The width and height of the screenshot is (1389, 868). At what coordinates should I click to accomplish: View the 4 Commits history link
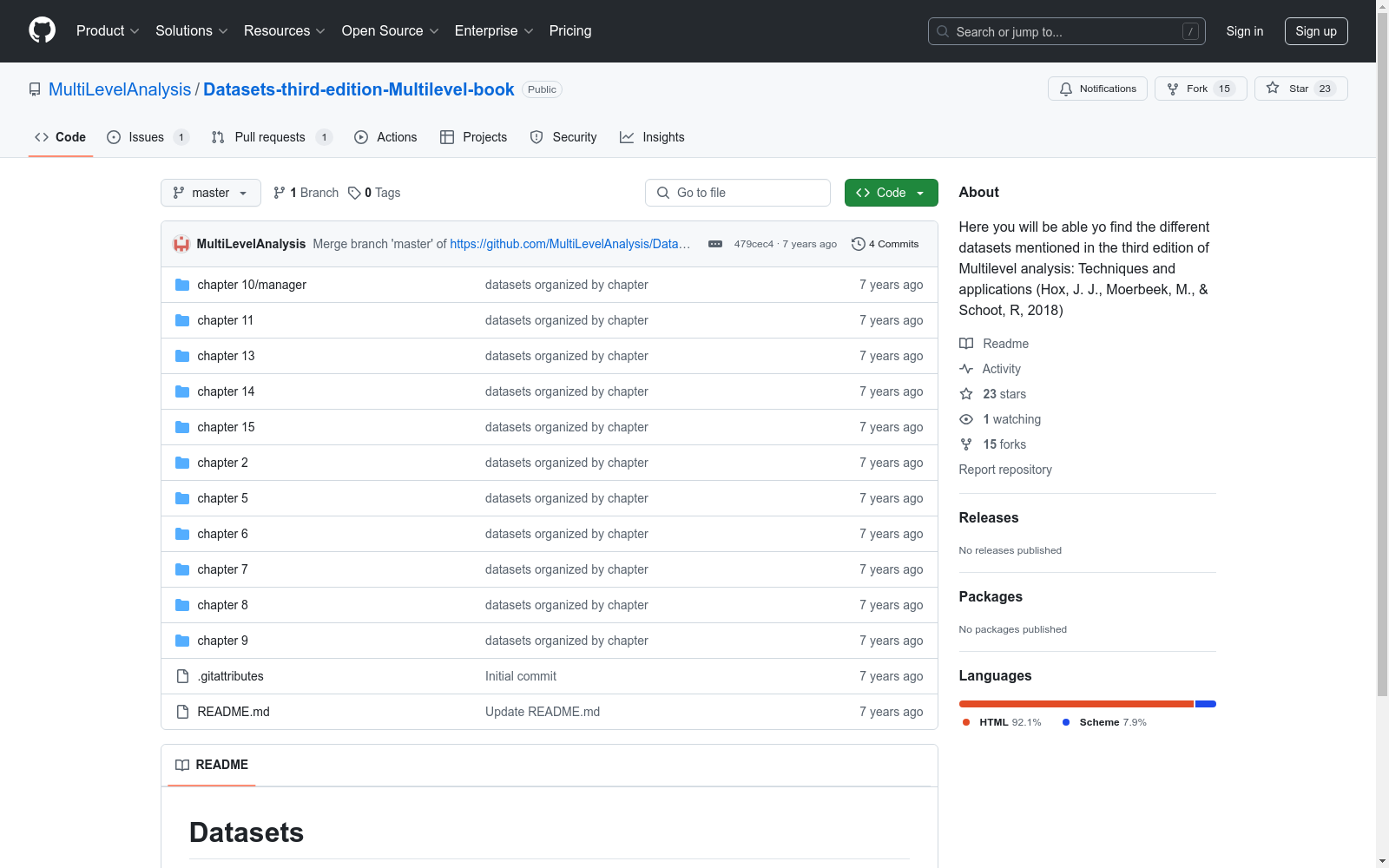(x=885, y=244)
